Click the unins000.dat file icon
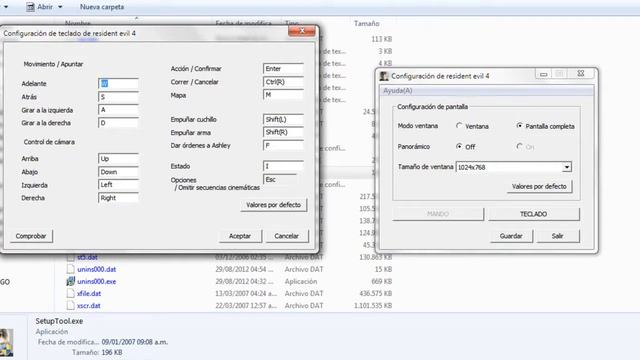The width and height of the screenshot is (640, 360). pos(71,269)
